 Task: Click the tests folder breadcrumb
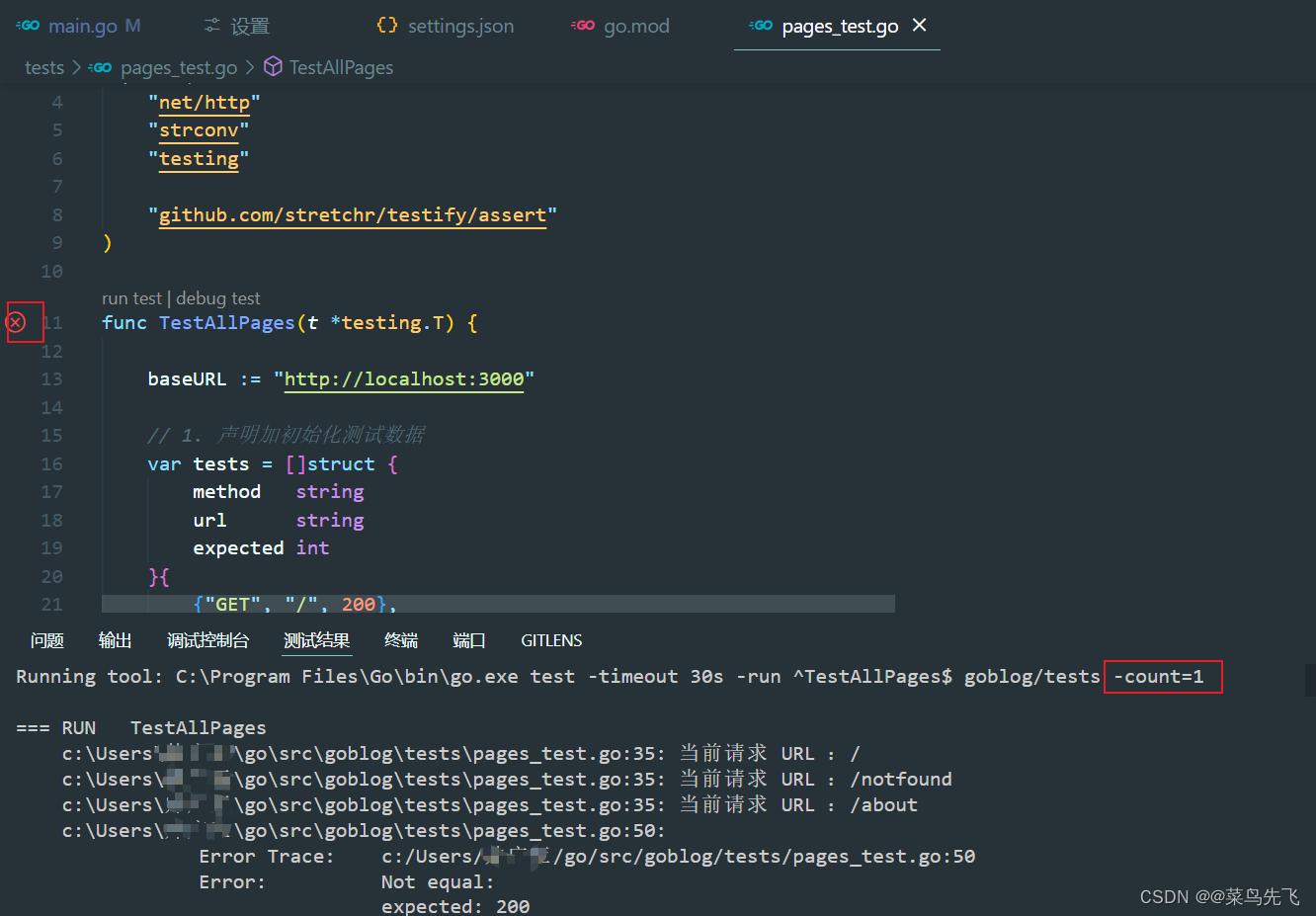[44, 67]
